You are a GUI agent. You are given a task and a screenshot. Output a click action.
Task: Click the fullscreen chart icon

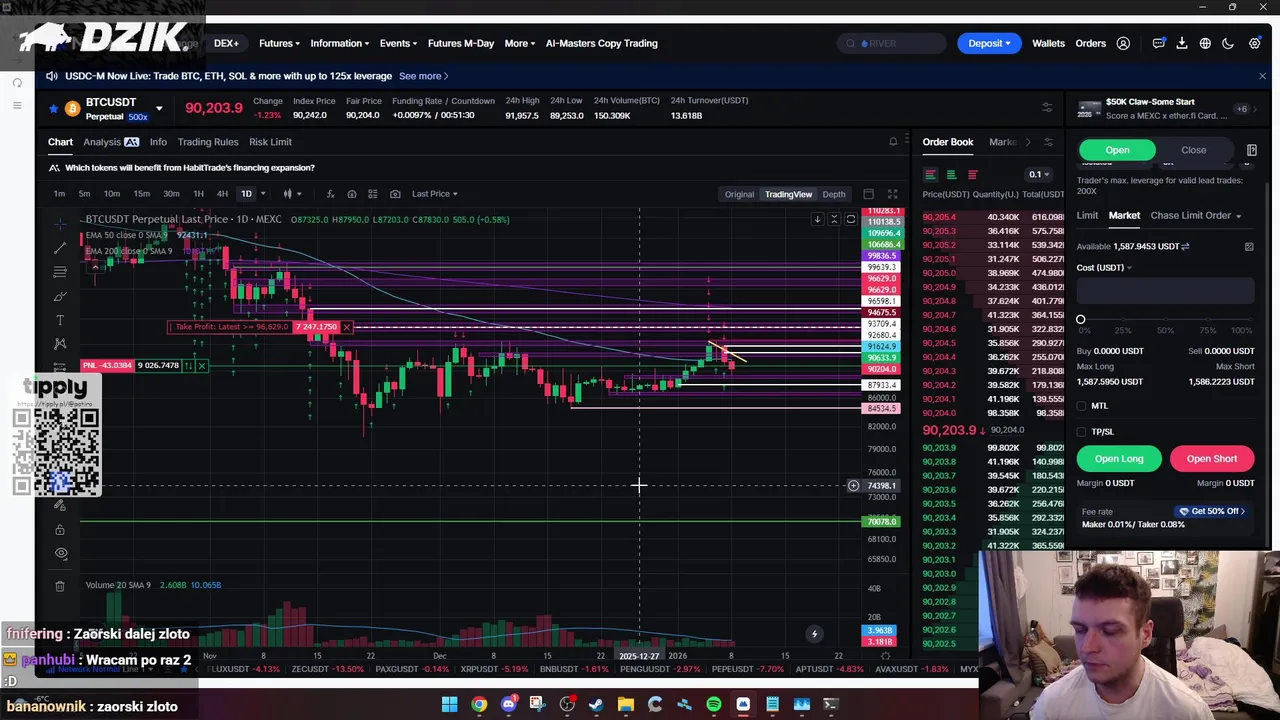point(892,194)
